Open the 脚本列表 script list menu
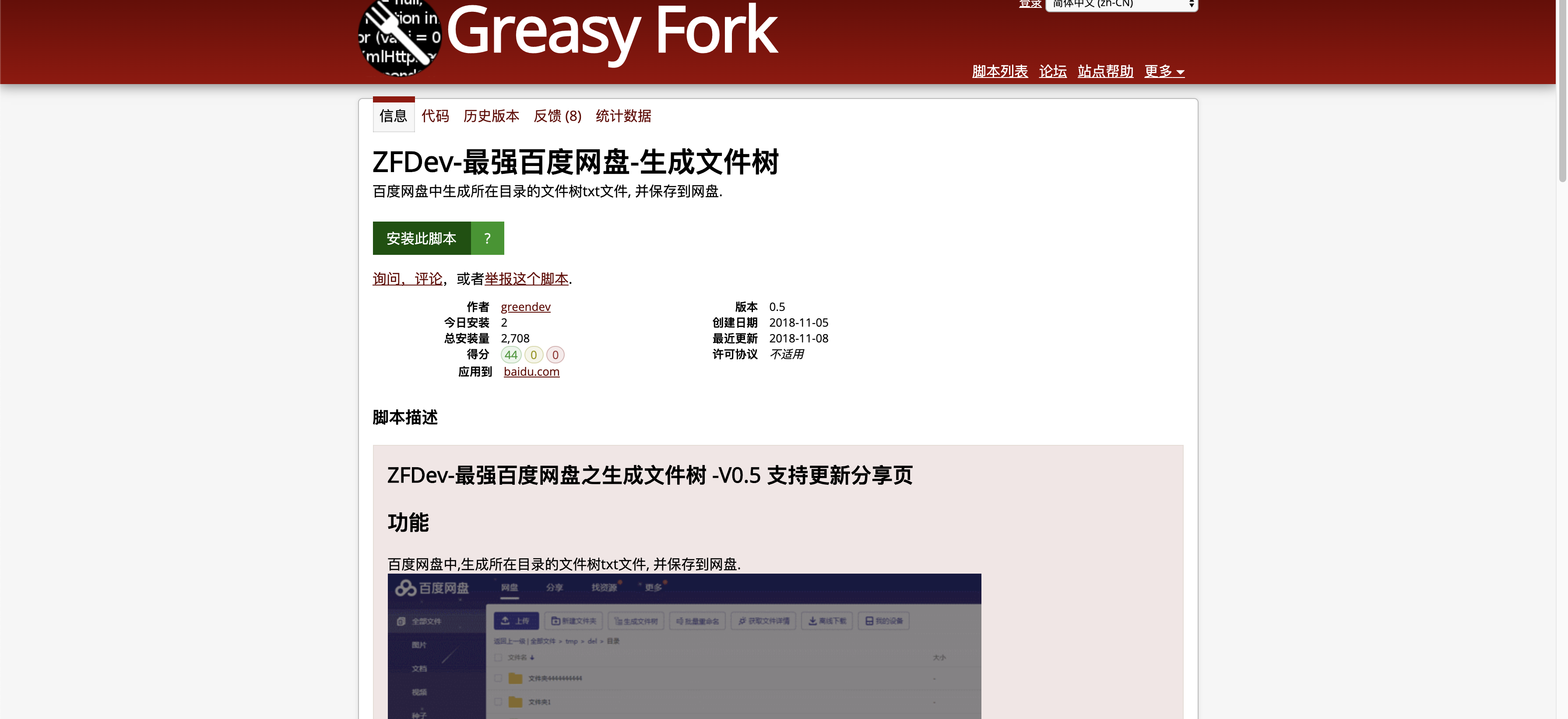The image size is (1568, 719). coord(999,71)
